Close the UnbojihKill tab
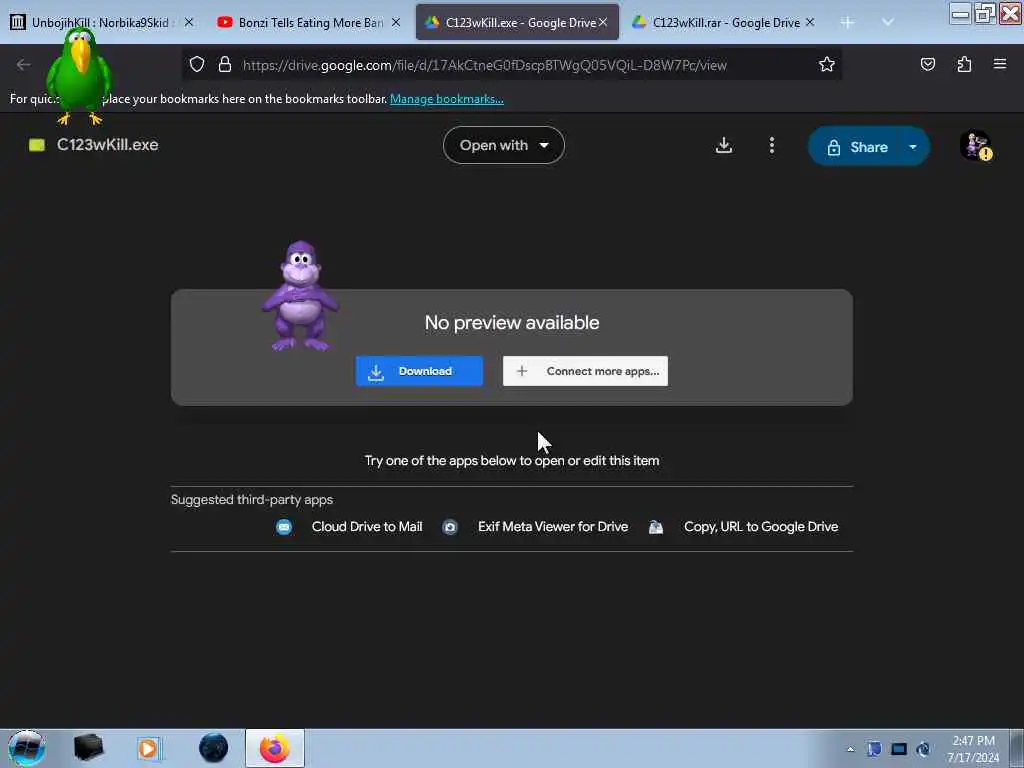 tap(189, 22)
